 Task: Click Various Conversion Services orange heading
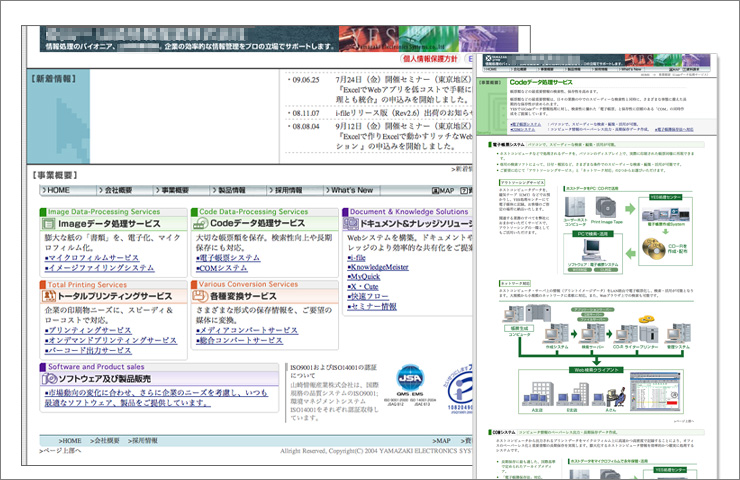tap(248, 284)
